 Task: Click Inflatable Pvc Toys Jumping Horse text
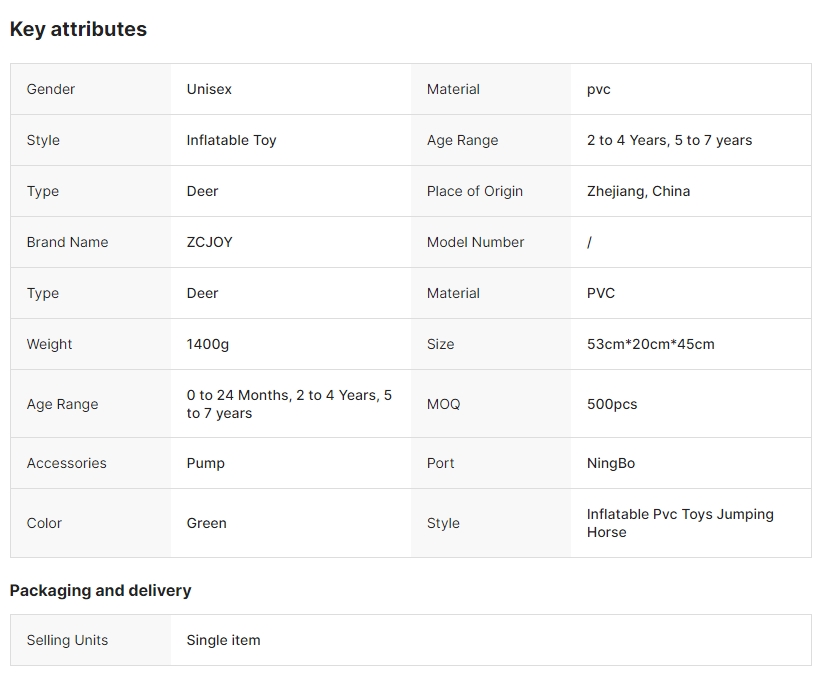680,523
